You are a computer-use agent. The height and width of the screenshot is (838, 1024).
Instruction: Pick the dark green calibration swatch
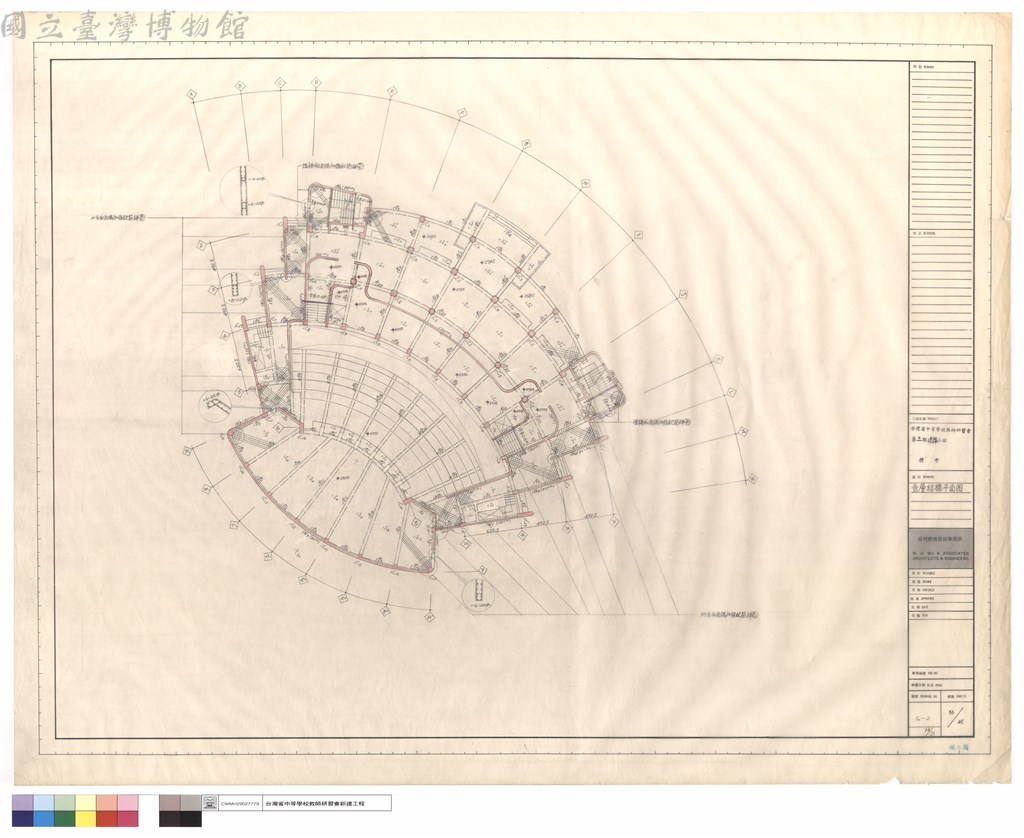point(65,818)
